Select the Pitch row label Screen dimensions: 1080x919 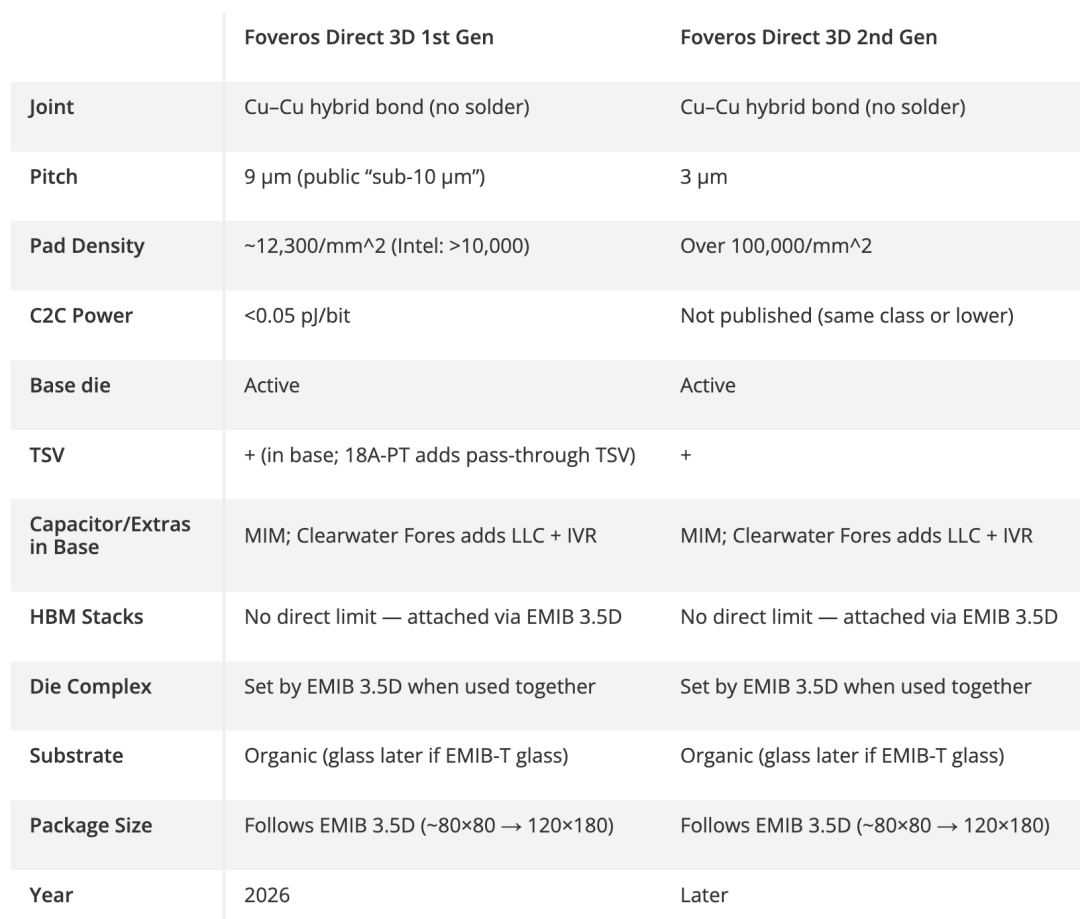tap(54, 177)
